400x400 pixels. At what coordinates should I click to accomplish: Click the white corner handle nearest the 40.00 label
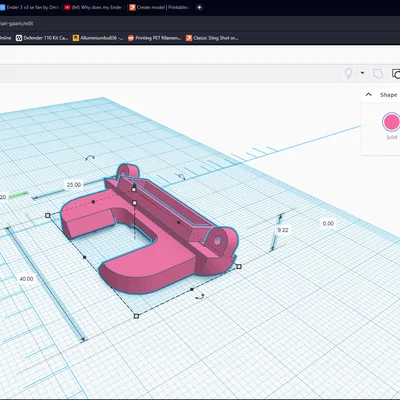pyautogui.click(x=48, y=216)
